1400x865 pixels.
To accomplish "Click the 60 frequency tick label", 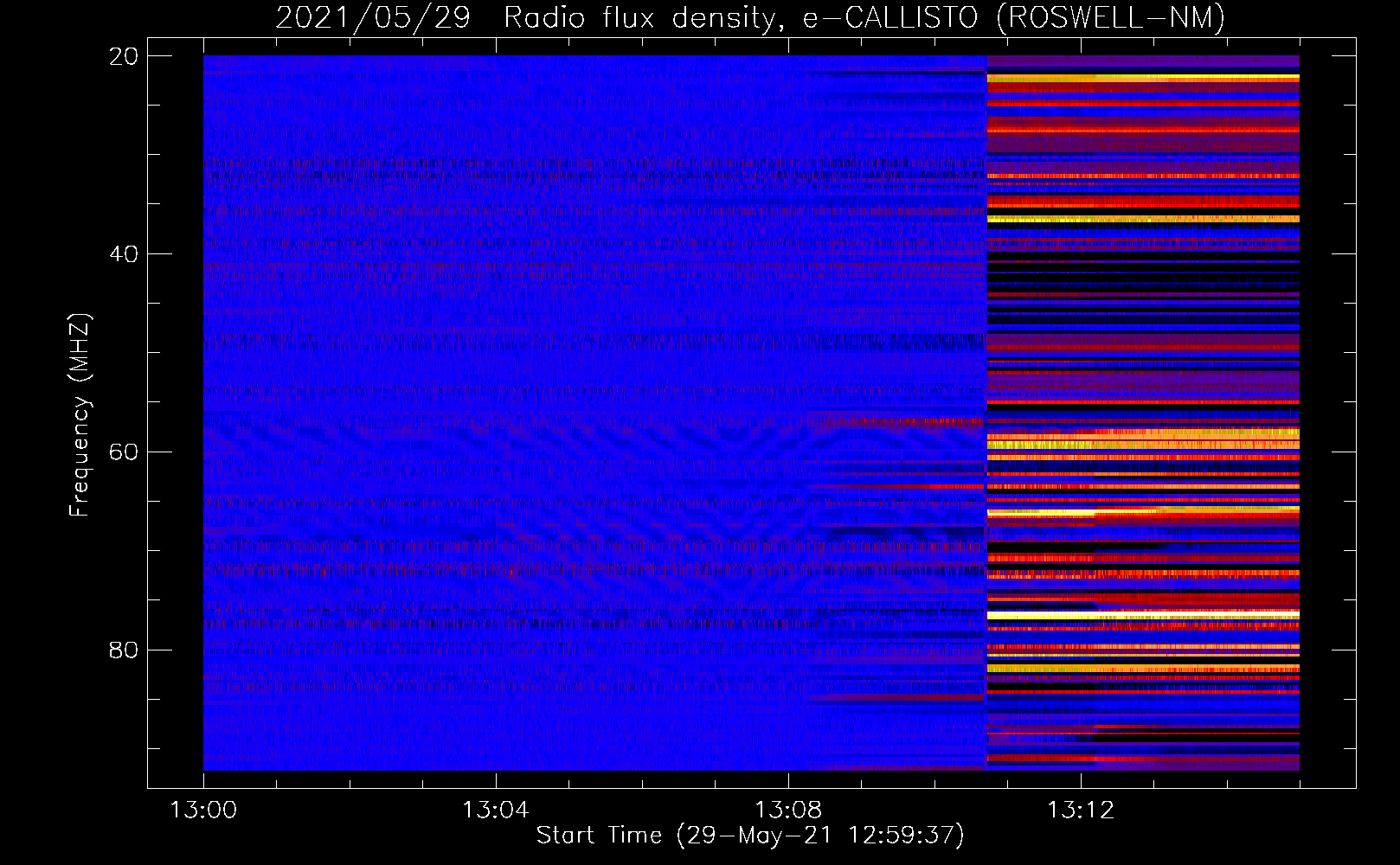I will click(124, 452).
